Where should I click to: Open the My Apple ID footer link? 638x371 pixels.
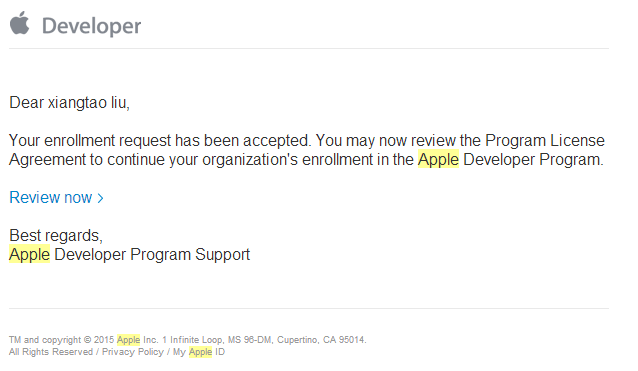(x=199, y=352)
